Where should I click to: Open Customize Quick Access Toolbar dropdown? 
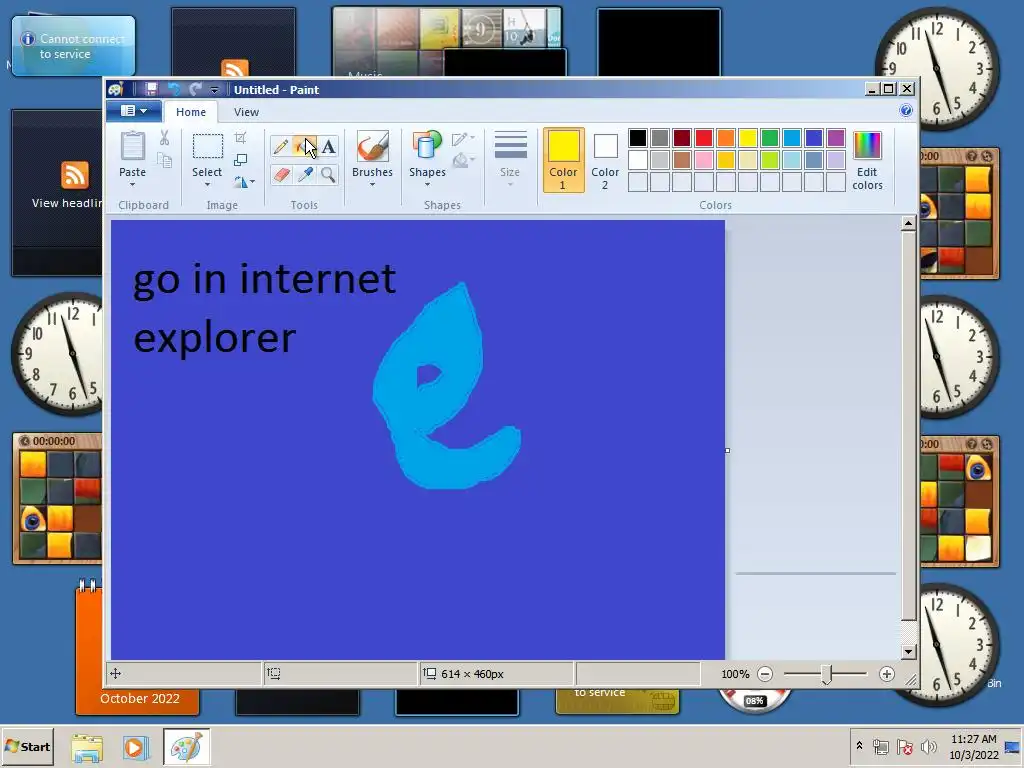coord(214,89)
